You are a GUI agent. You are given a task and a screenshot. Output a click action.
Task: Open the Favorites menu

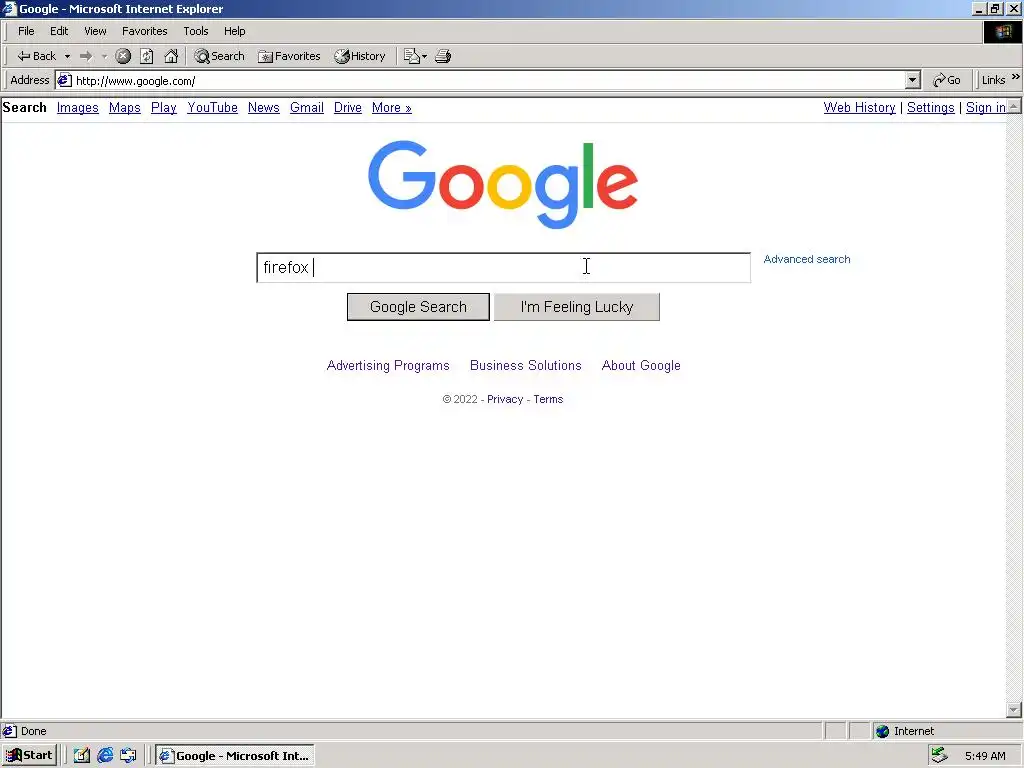pyautogui.click(x=144, y=31)
